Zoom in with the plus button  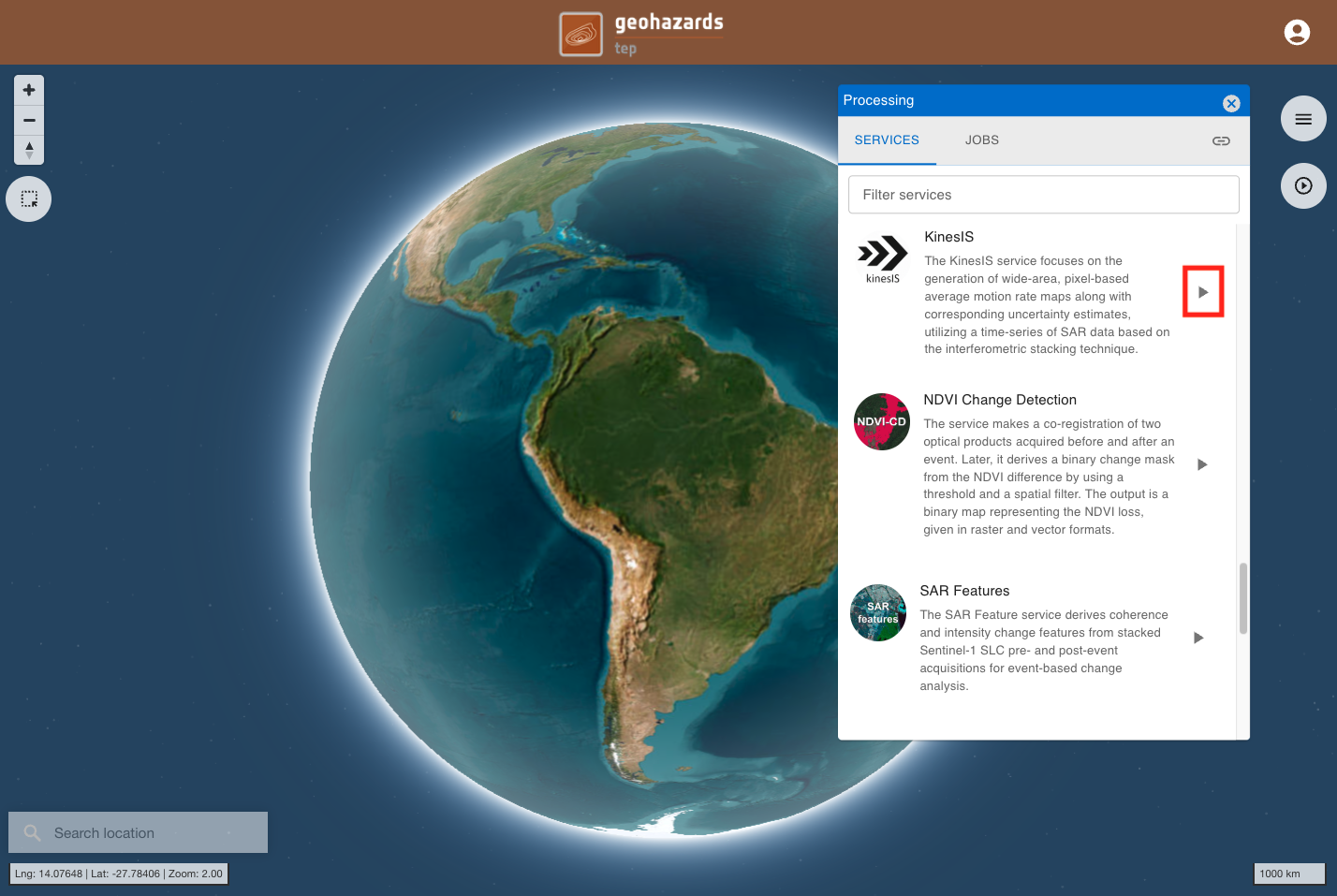(x=29, y=90)
